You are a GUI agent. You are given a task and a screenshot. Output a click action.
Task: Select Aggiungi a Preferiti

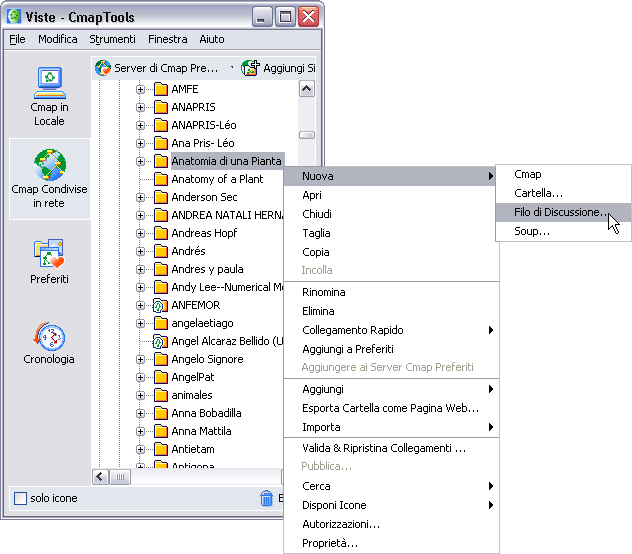[x=391, y=349]
